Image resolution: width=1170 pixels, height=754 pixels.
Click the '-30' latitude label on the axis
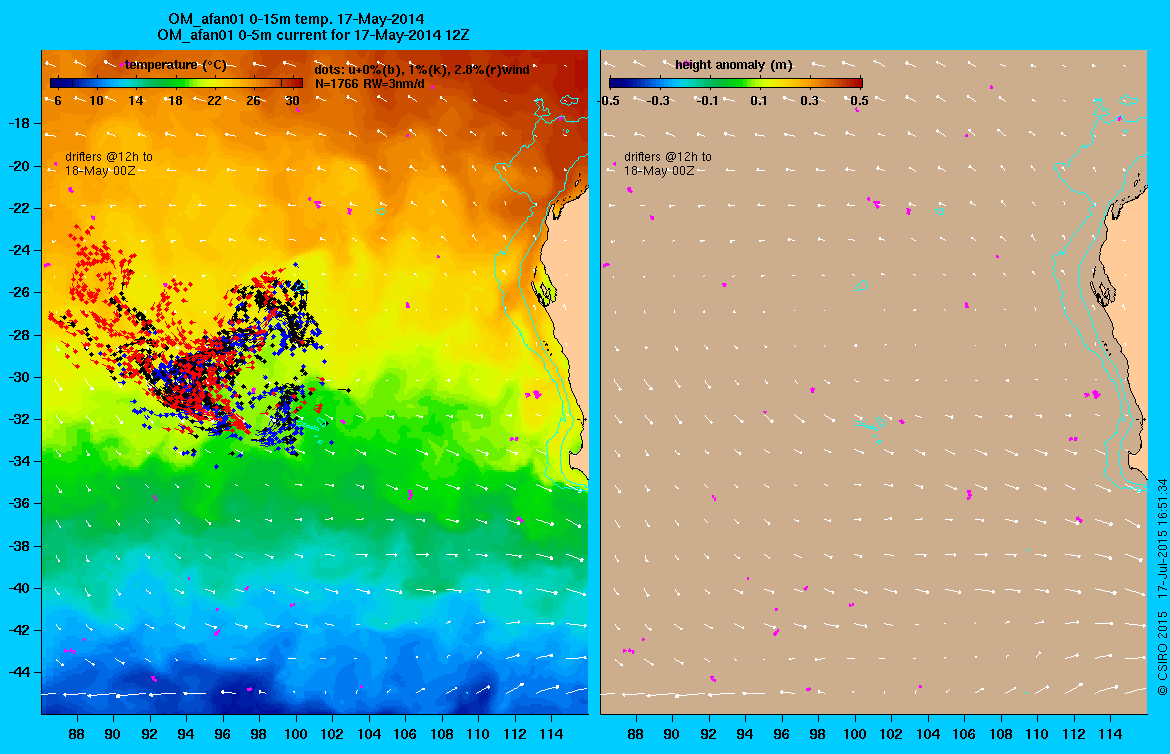pos(19,377)
